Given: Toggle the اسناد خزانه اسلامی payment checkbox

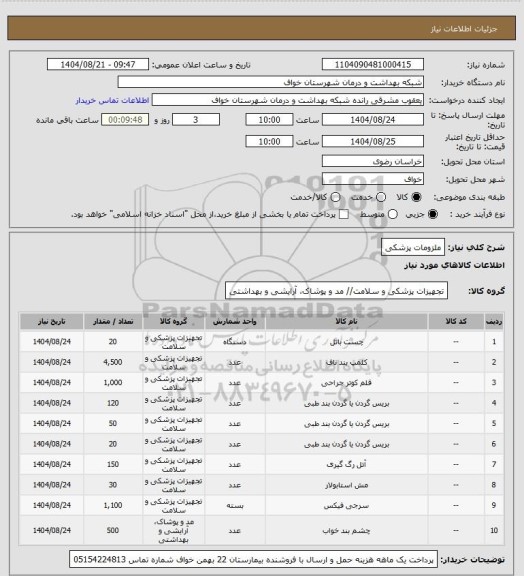Looking at the screenshot, I should coord(344,214).
